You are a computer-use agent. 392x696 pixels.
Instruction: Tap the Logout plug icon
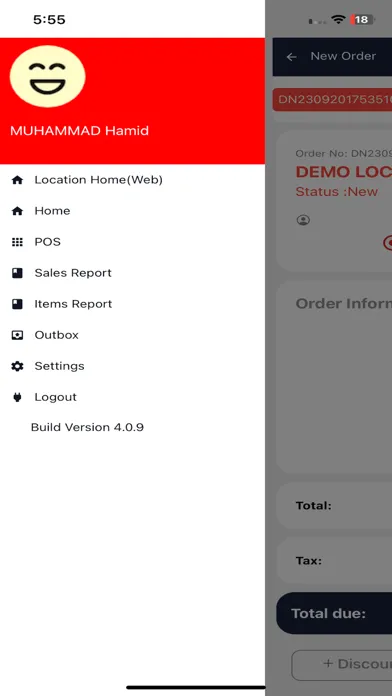17,397
